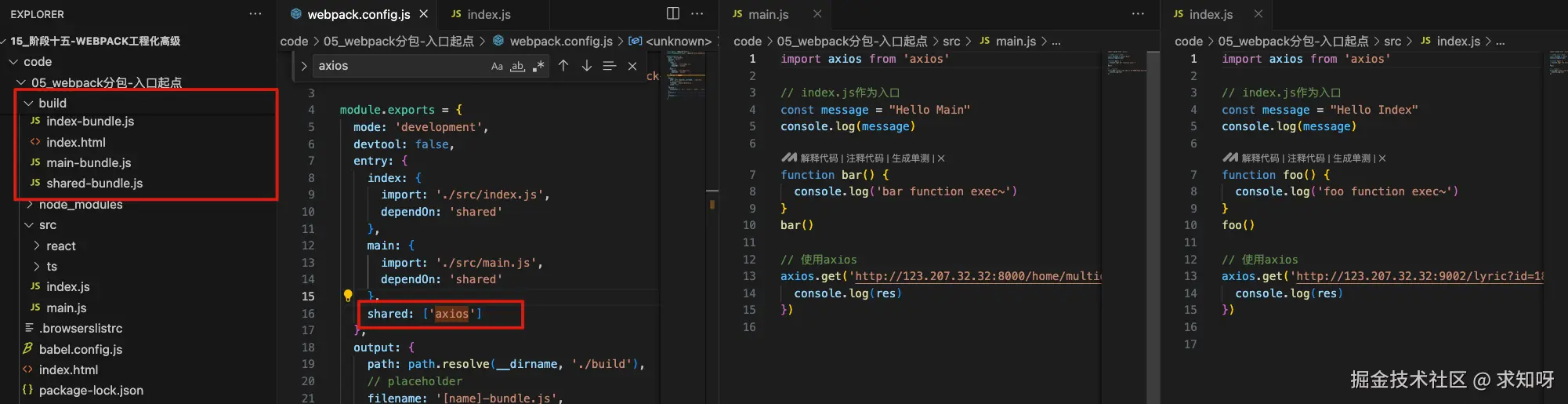Image resolution: width=1568 pixels, height=404 pixels.
Task: Expand the replace field in the find widget
Action: [x=304, y=66]
